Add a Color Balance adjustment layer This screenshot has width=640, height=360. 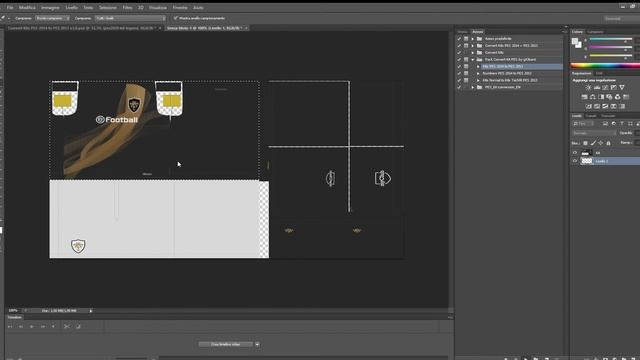coord(593,97)
